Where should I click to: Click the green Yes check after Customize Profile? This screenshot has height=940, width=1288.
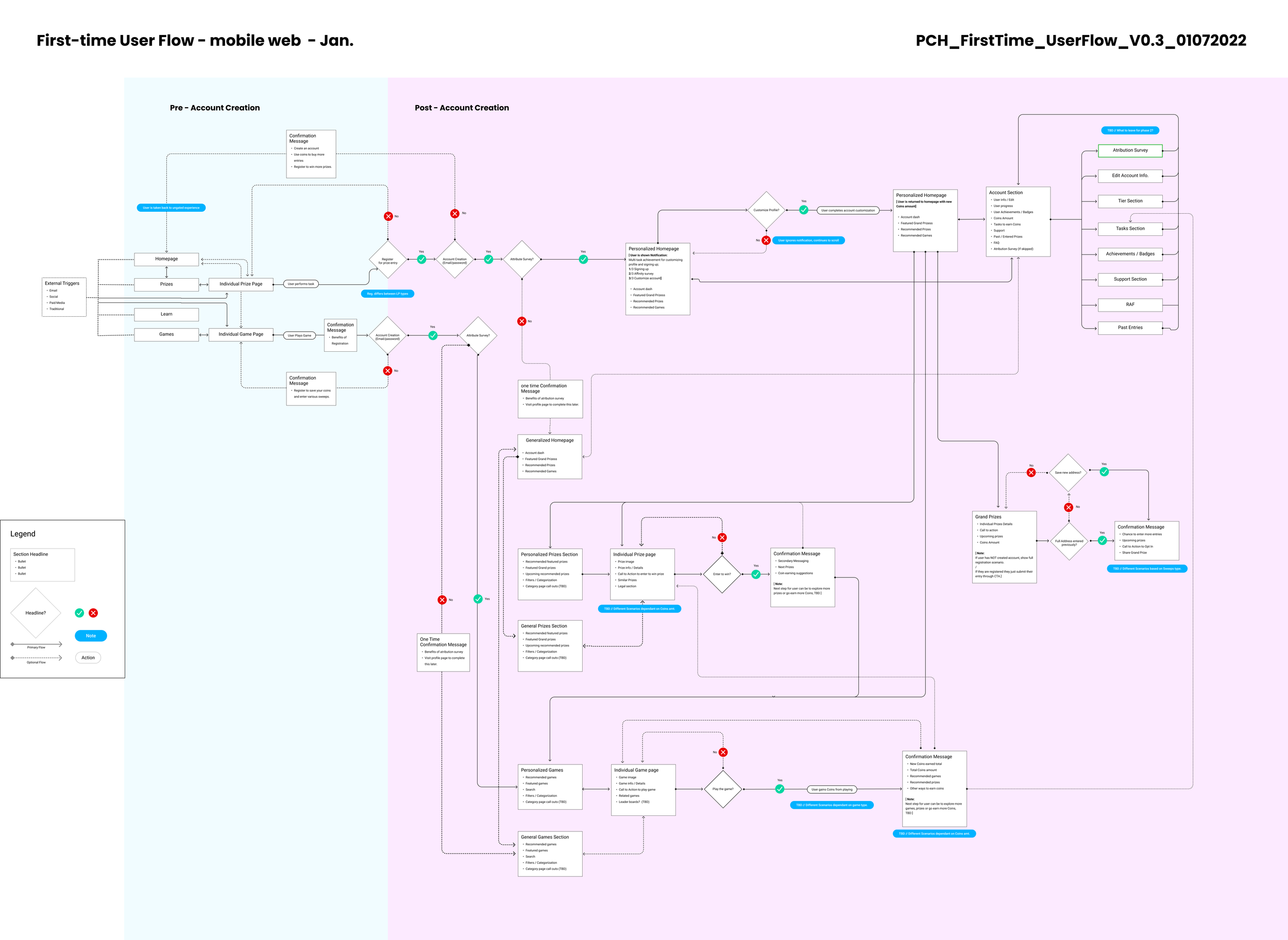(804, 210)
